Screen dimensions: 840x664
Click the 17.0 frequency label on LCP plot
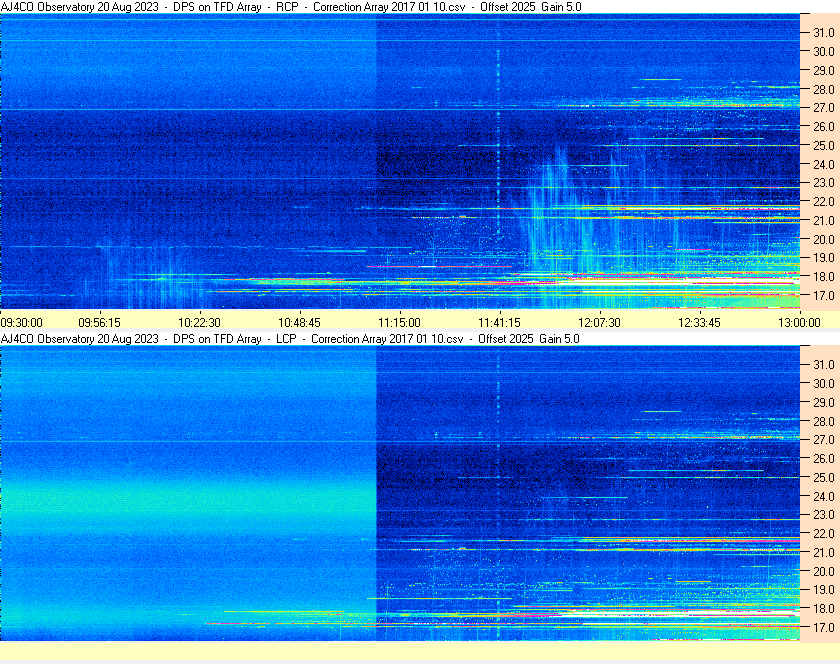[824, 627]
